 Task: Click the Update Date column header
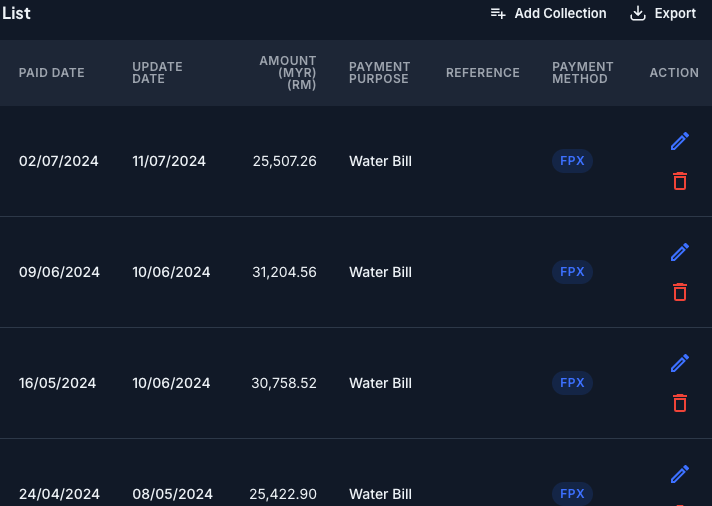point(157,73)
